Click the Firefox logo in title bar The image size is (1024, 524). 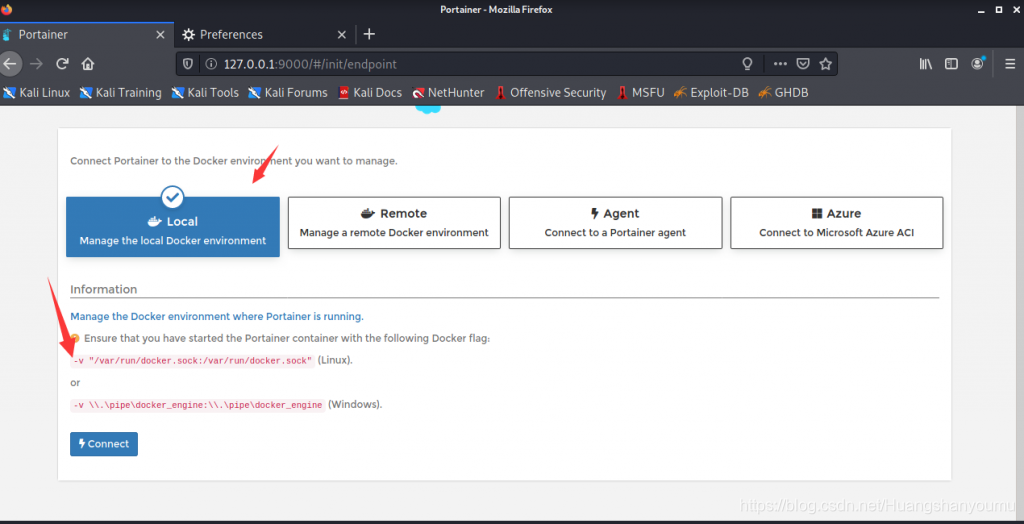[x=7, y=9]
